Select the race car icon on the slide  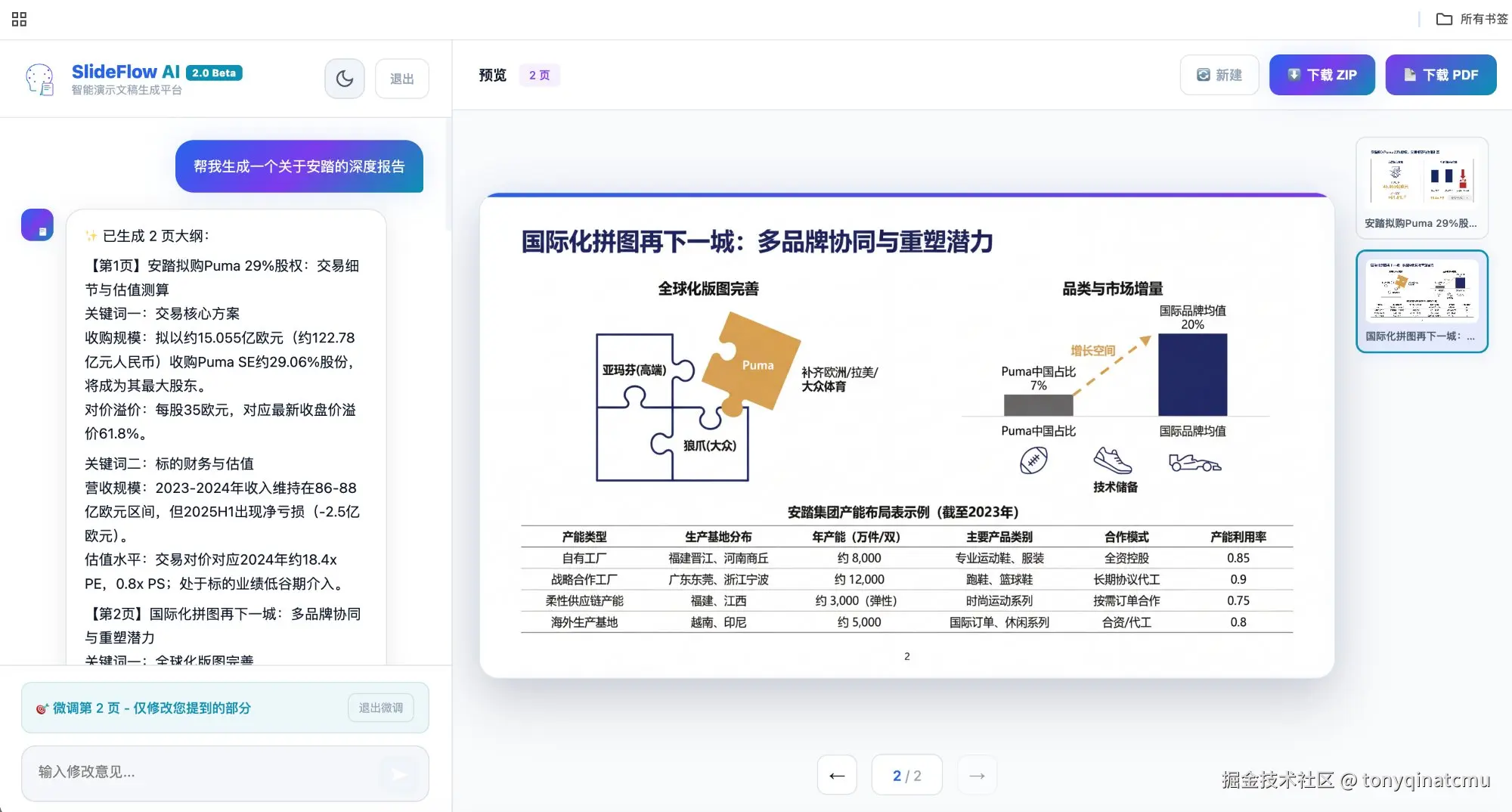(1194, 462)
